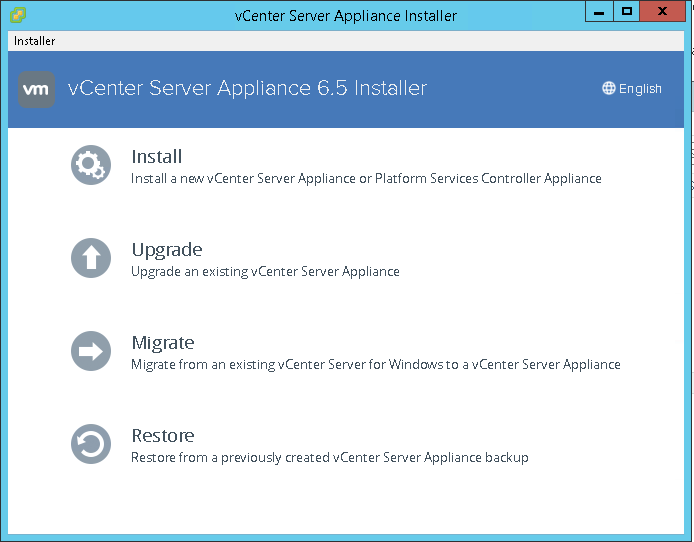The height and width of the screenshot is (542, 694).
Task: Click the Migrate right-arrow icon
Action: 91,351
